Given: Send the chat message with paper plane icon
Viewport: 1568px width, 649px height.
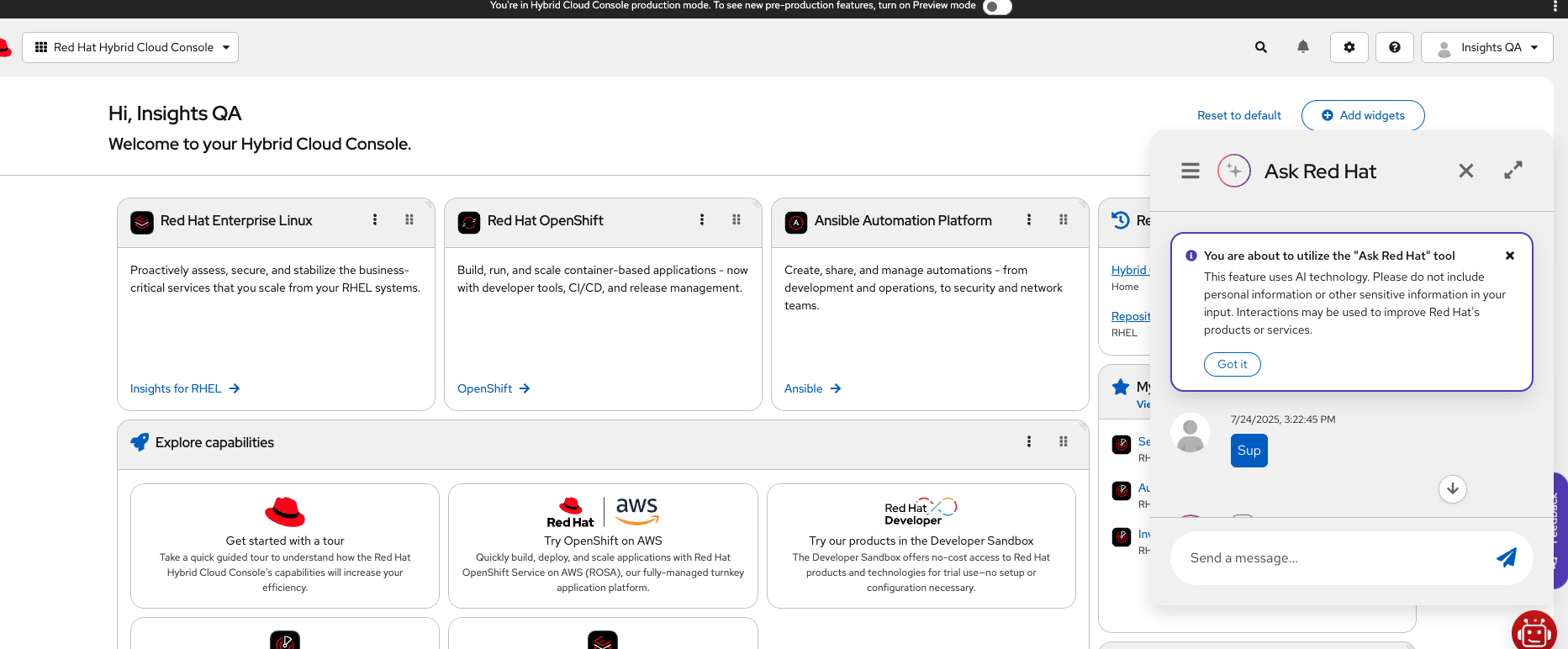Looking at the screenshot, I should pos(1506,557).
